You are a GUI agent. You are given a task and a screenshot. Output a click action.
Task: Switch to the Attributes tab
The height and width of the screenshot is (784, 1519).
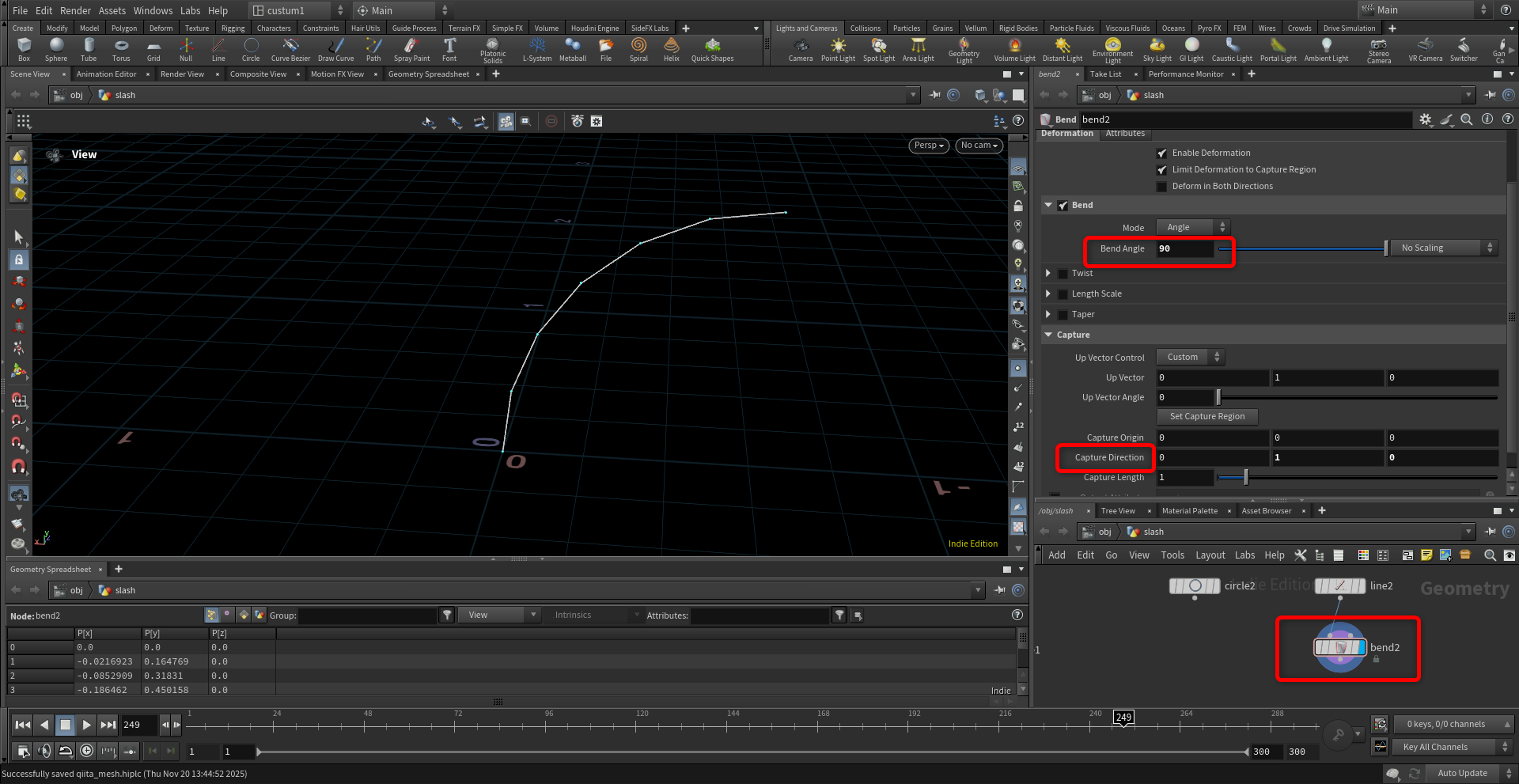[1125, 134]
